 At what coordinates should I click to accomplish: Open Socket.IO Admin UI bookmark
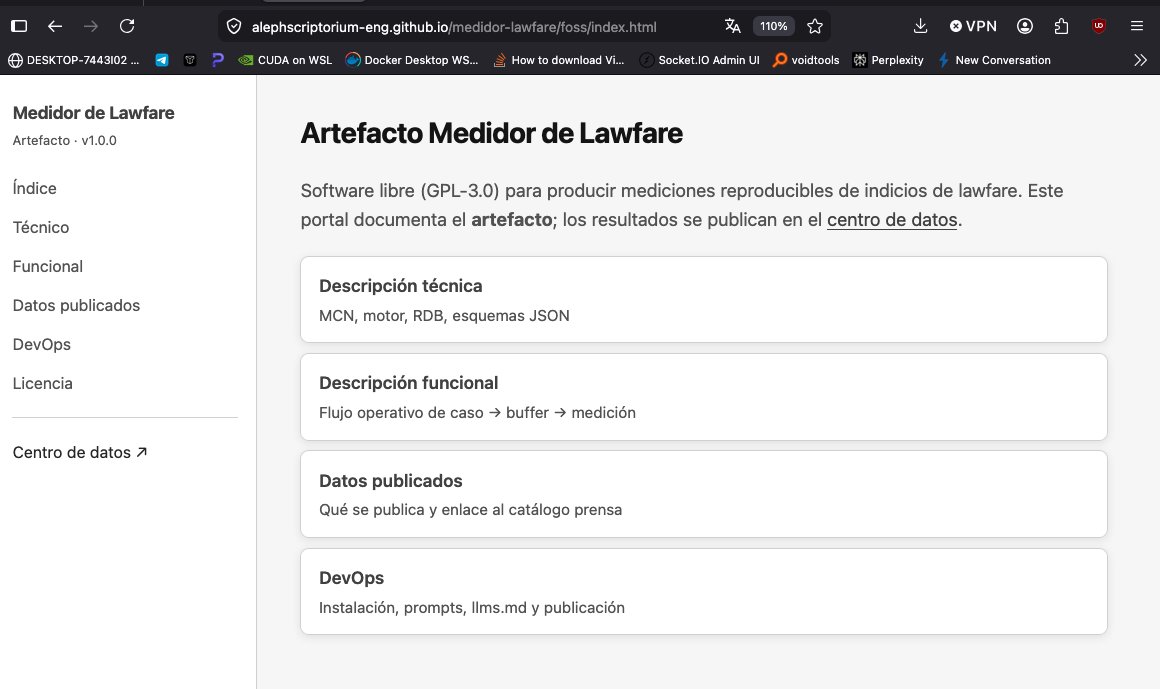click(x=699, y=60)
